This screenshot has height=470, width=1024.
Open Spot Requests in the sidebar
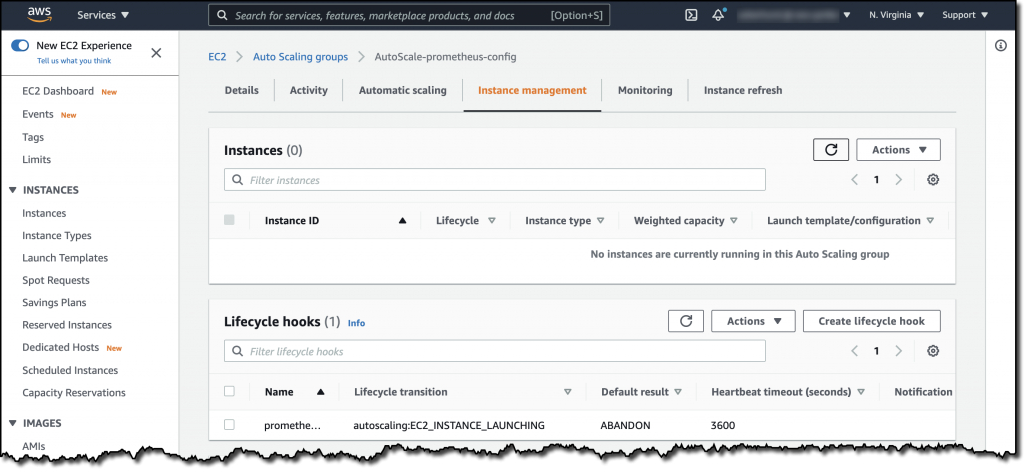56,280
